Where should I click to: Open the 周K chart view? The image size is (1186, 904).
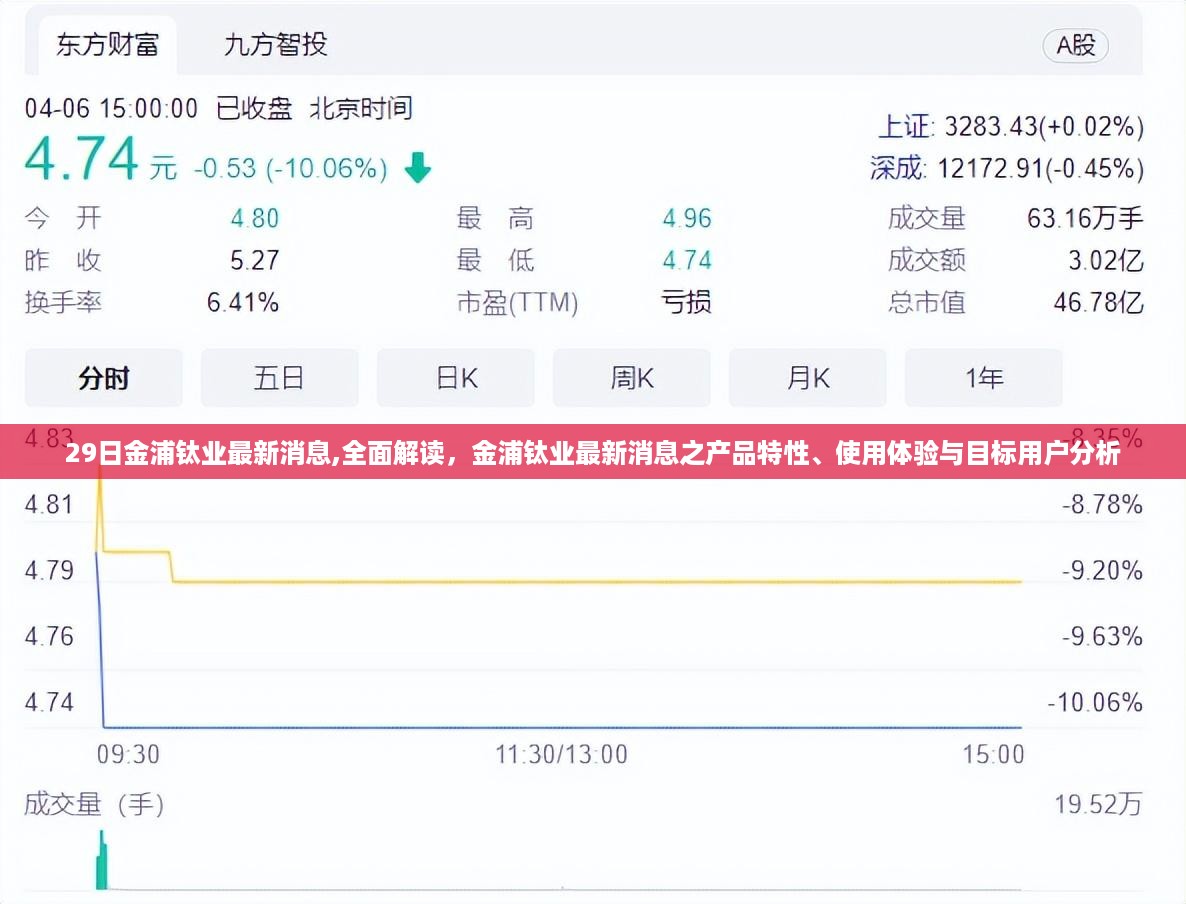[632, 378]
